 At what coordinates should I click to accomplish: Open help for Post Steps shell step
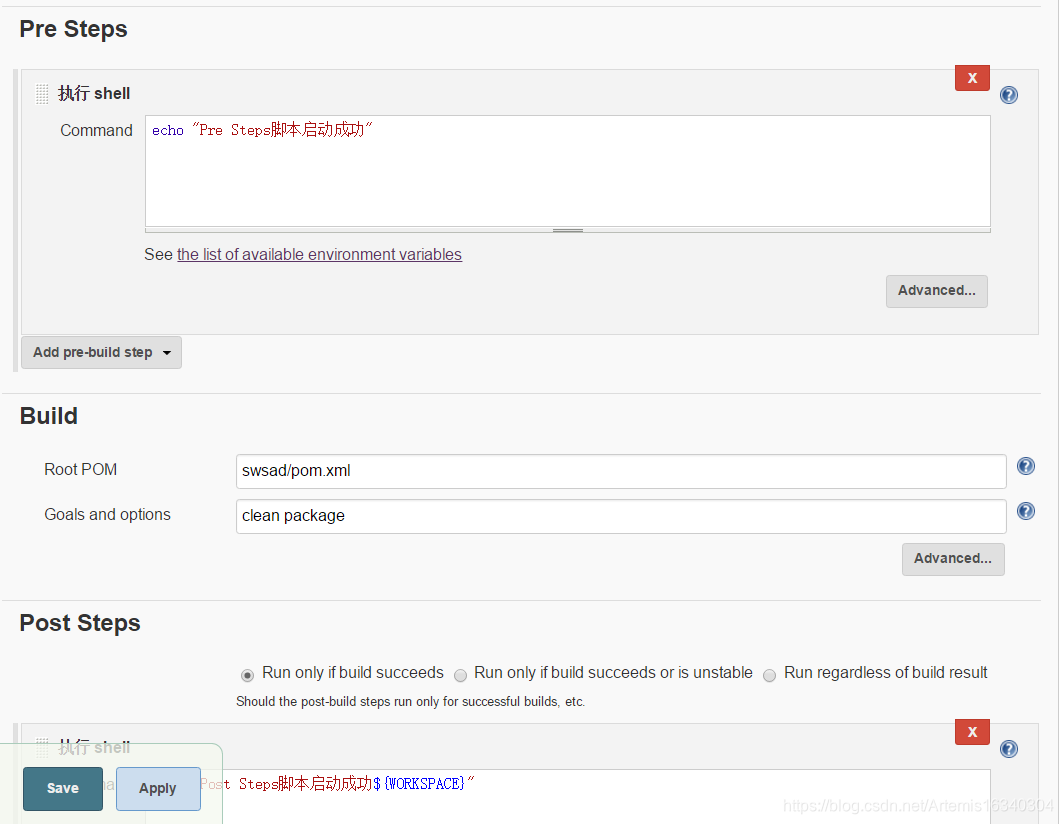click(1009, 749)
